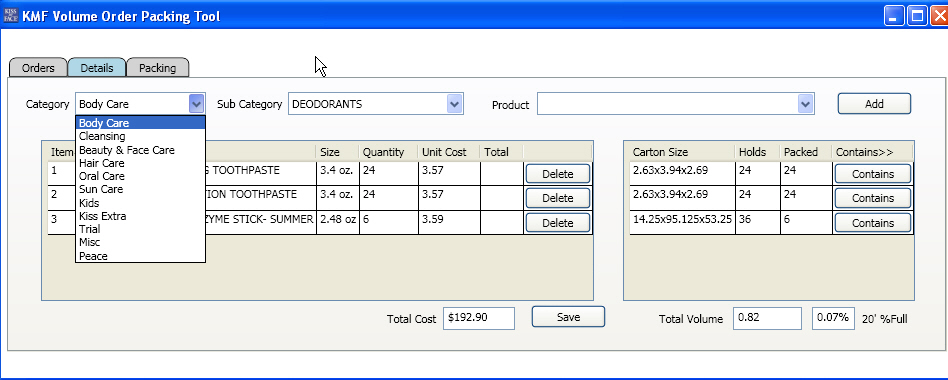Click unit cost 3.59 cell
948x380 pixels.
449,222
